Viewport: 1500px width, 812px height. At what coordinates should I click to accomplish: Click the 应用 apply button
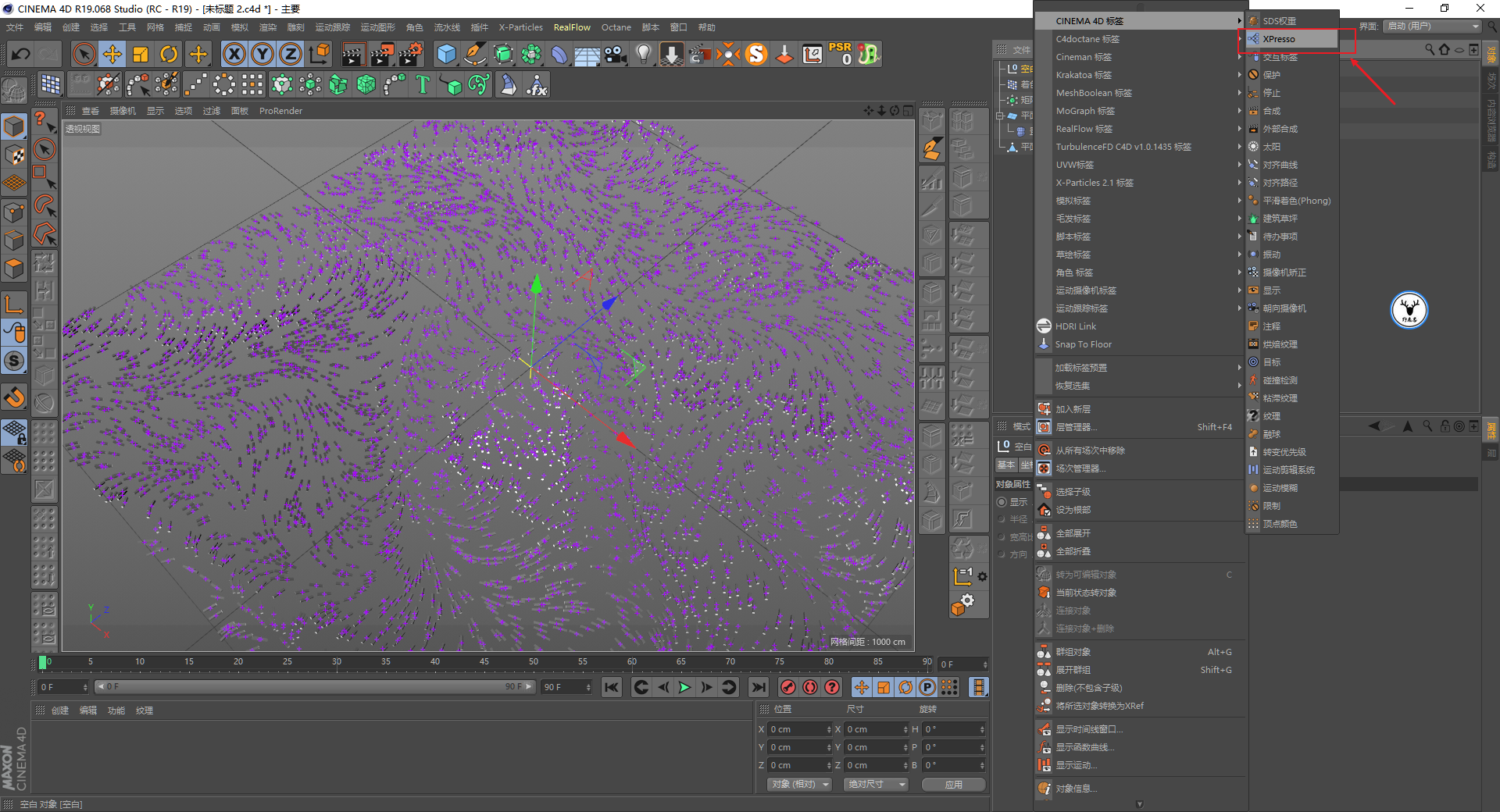pos(953,784)
